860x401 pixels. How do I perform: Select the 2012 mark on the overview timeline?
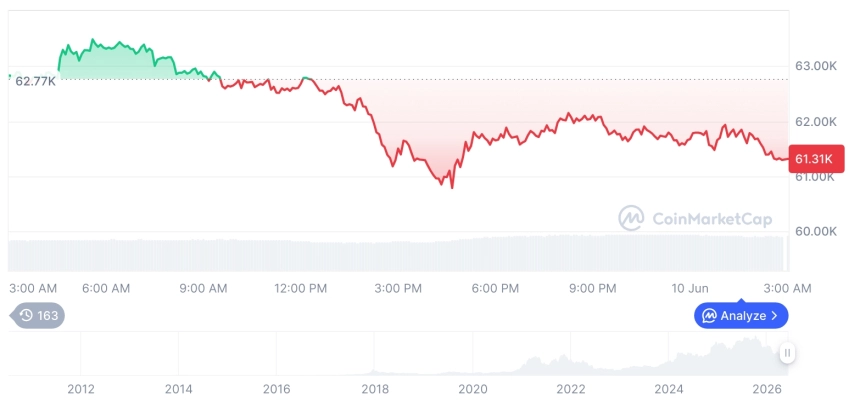coord(81,389)
